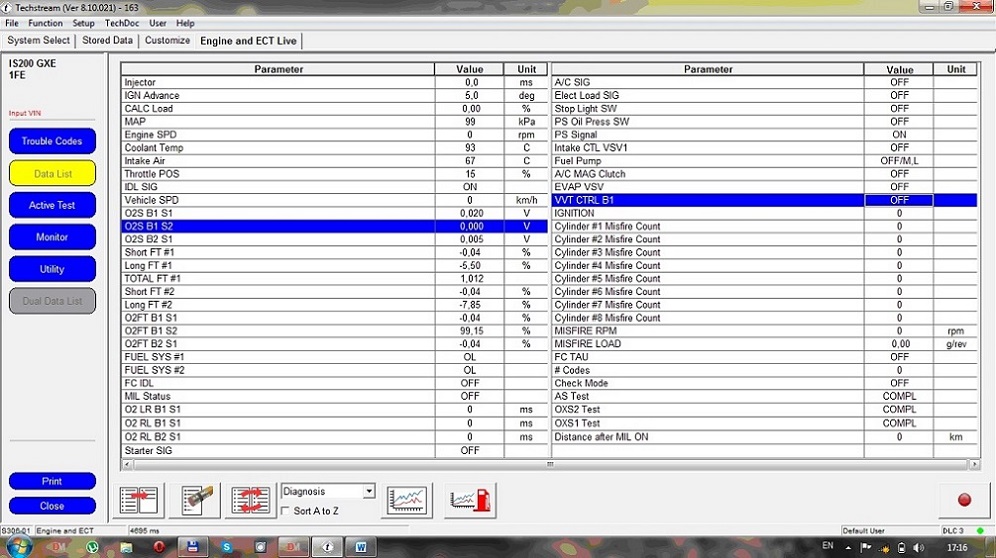Viewport: 996px width, 558px height.
Task: Open the line graph view icon
Action: (x=407, y=500)
